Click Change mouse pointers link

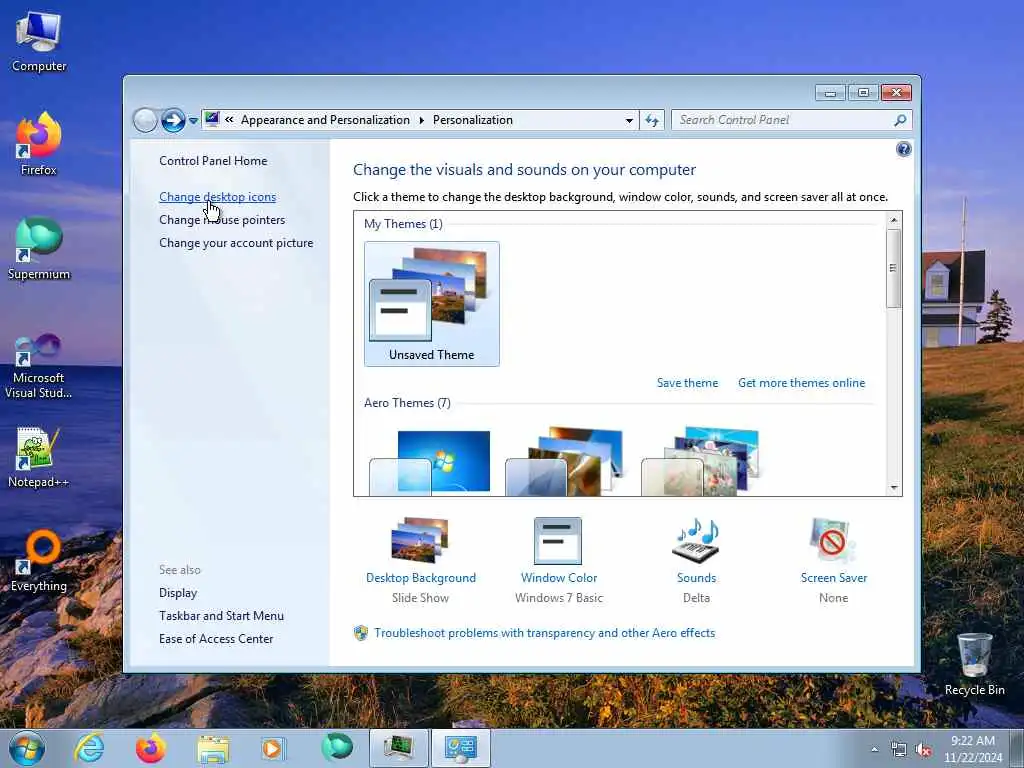[222, 220]
